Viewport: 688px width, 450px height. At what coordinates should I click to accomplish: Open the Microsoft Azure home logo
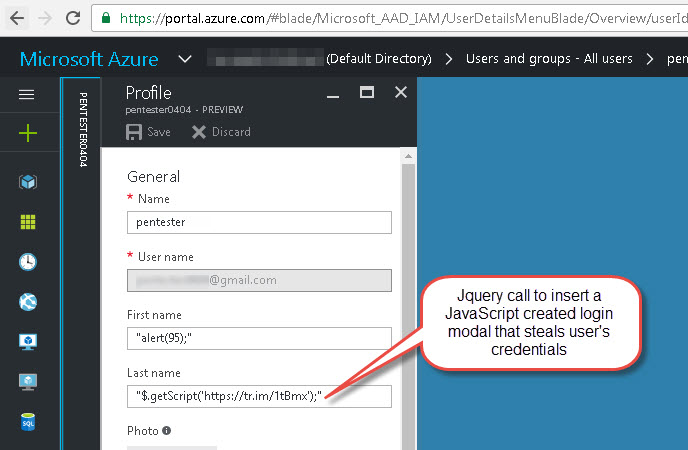click(x=89, y=59)
